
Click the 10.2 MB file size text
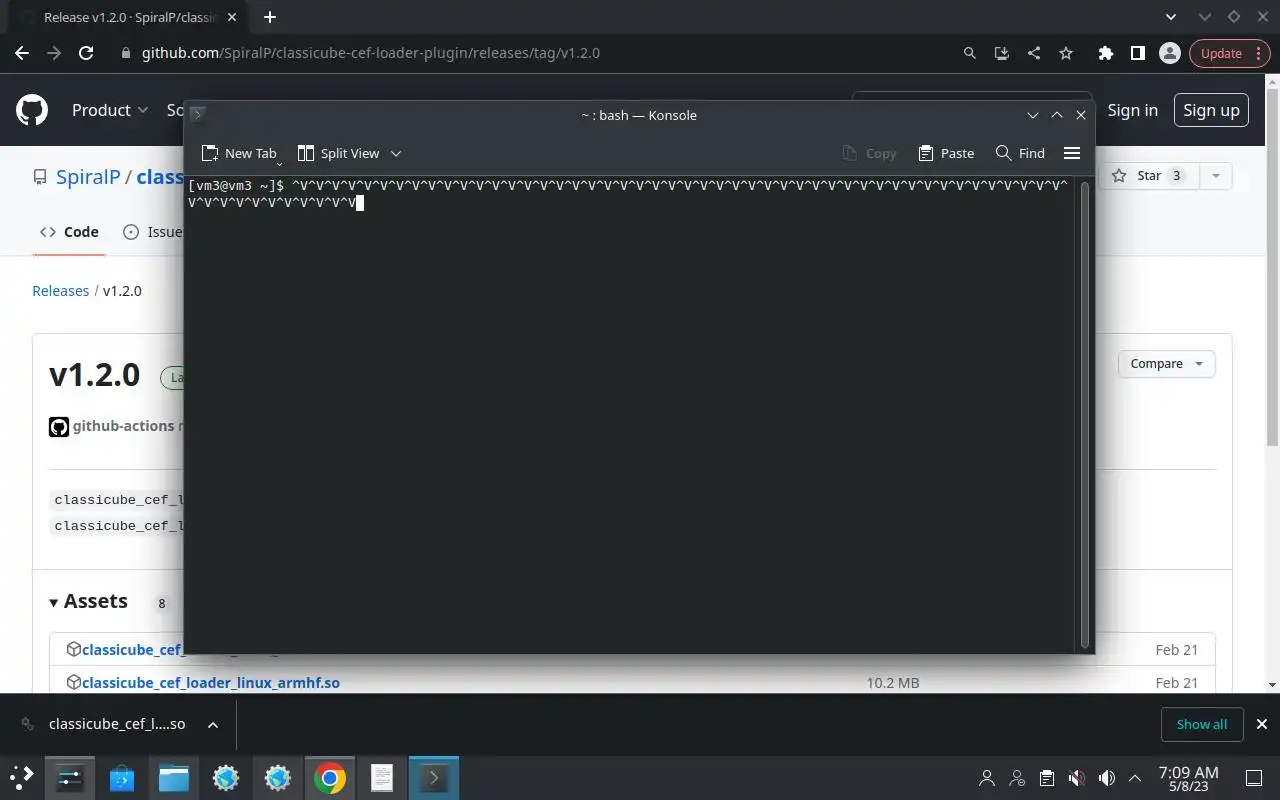893,683
